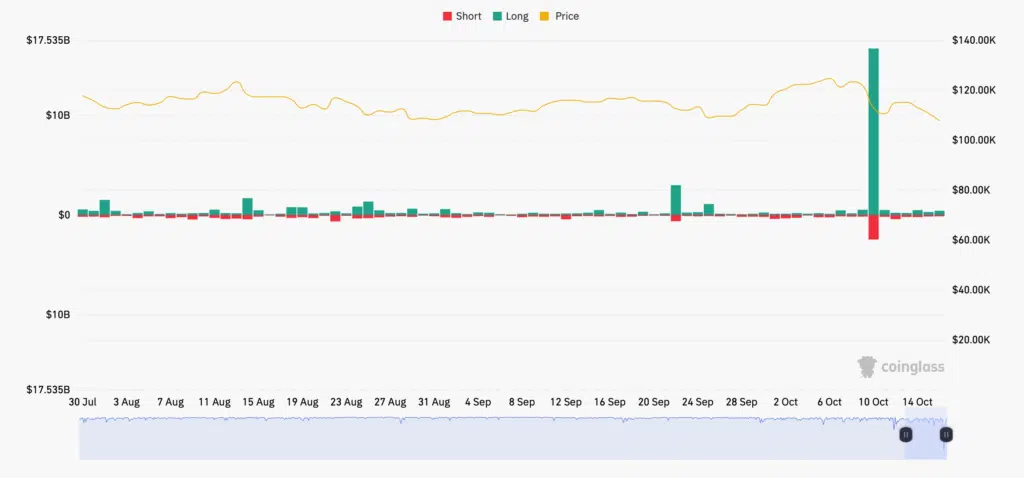
Task: Click the right handle of the range slider
Action: coord(946,434)
